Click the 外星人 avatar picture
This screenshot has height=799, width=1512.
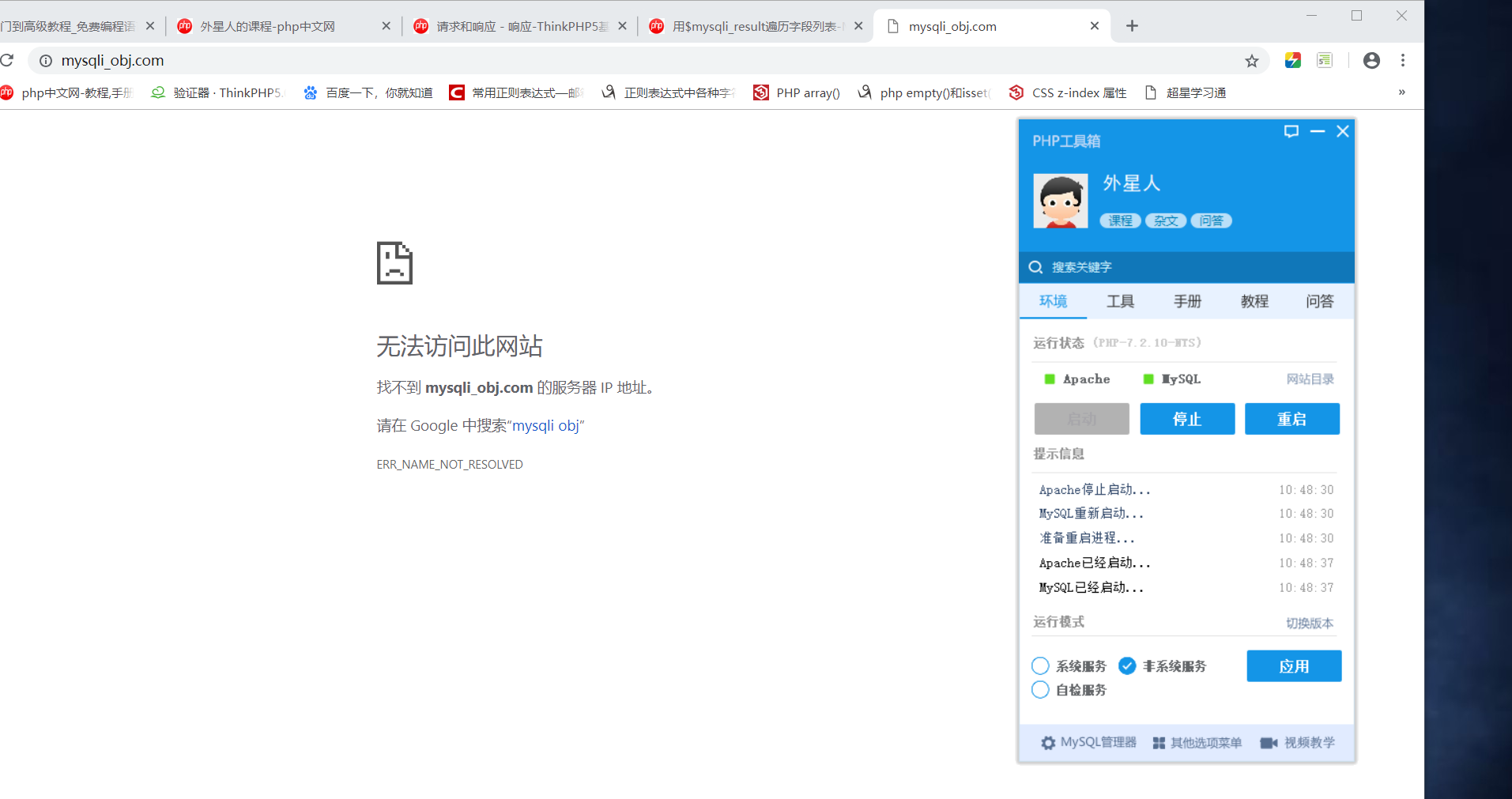click(x=1060, y=200)
